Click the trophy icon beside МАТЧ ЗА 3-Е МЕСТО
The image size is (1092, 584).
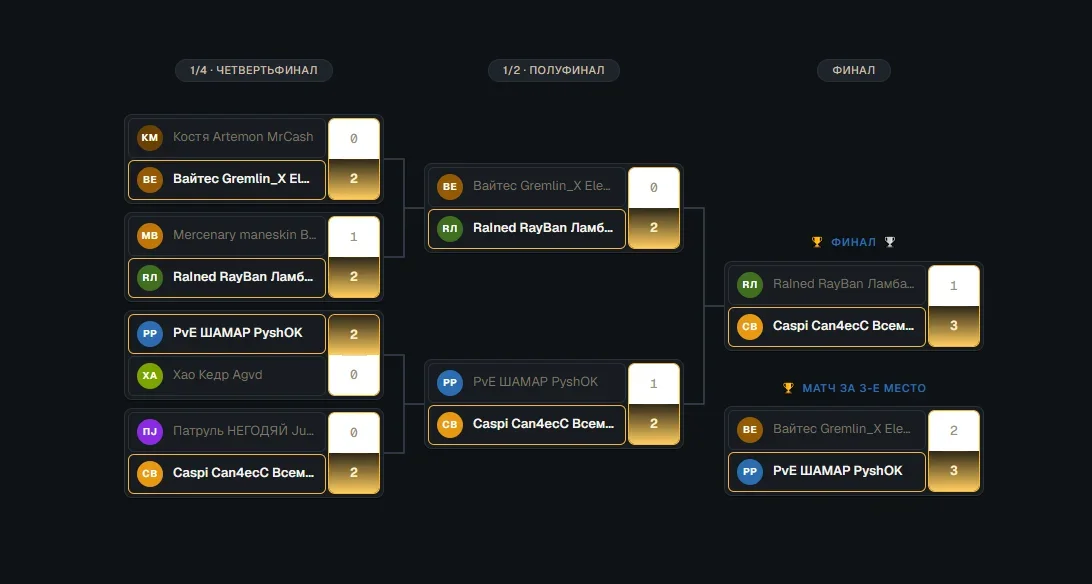(788, 388)
